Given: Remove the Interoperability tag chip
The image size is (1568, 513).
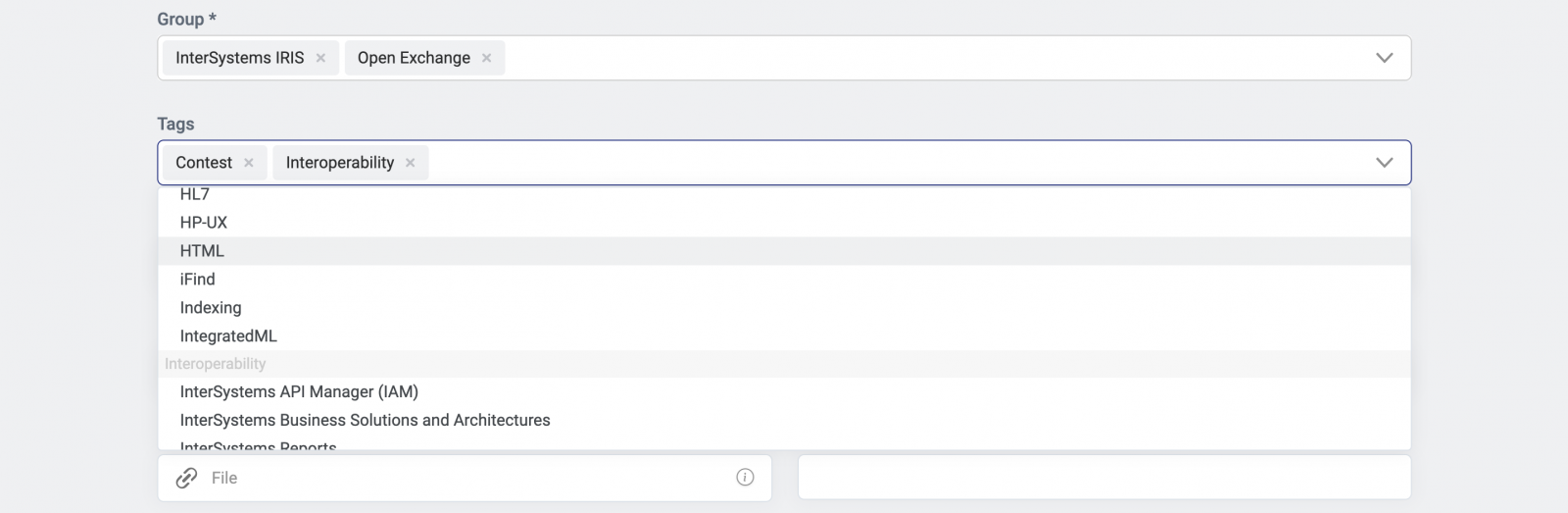Looking at the screenshot, I should 411,163.
